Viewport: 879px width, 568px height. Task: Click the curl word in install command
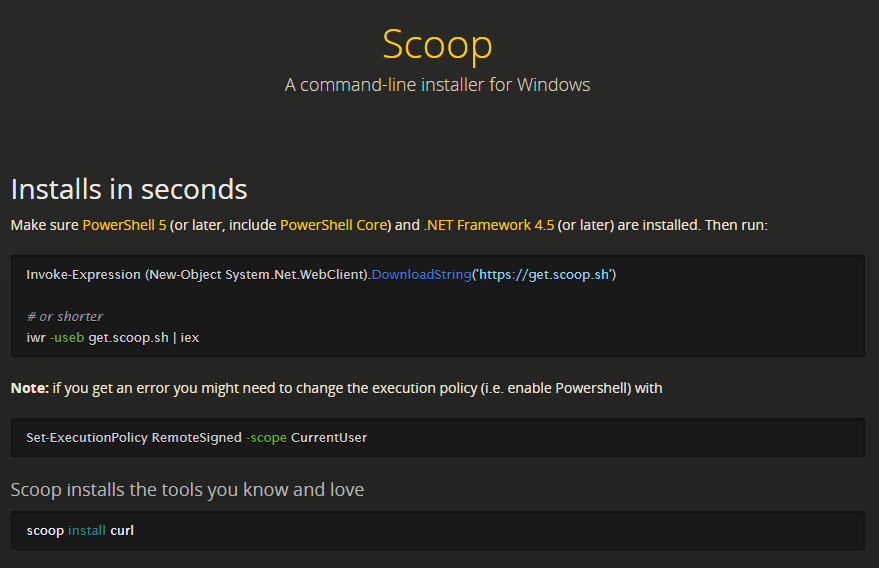[x=122, y=530]
